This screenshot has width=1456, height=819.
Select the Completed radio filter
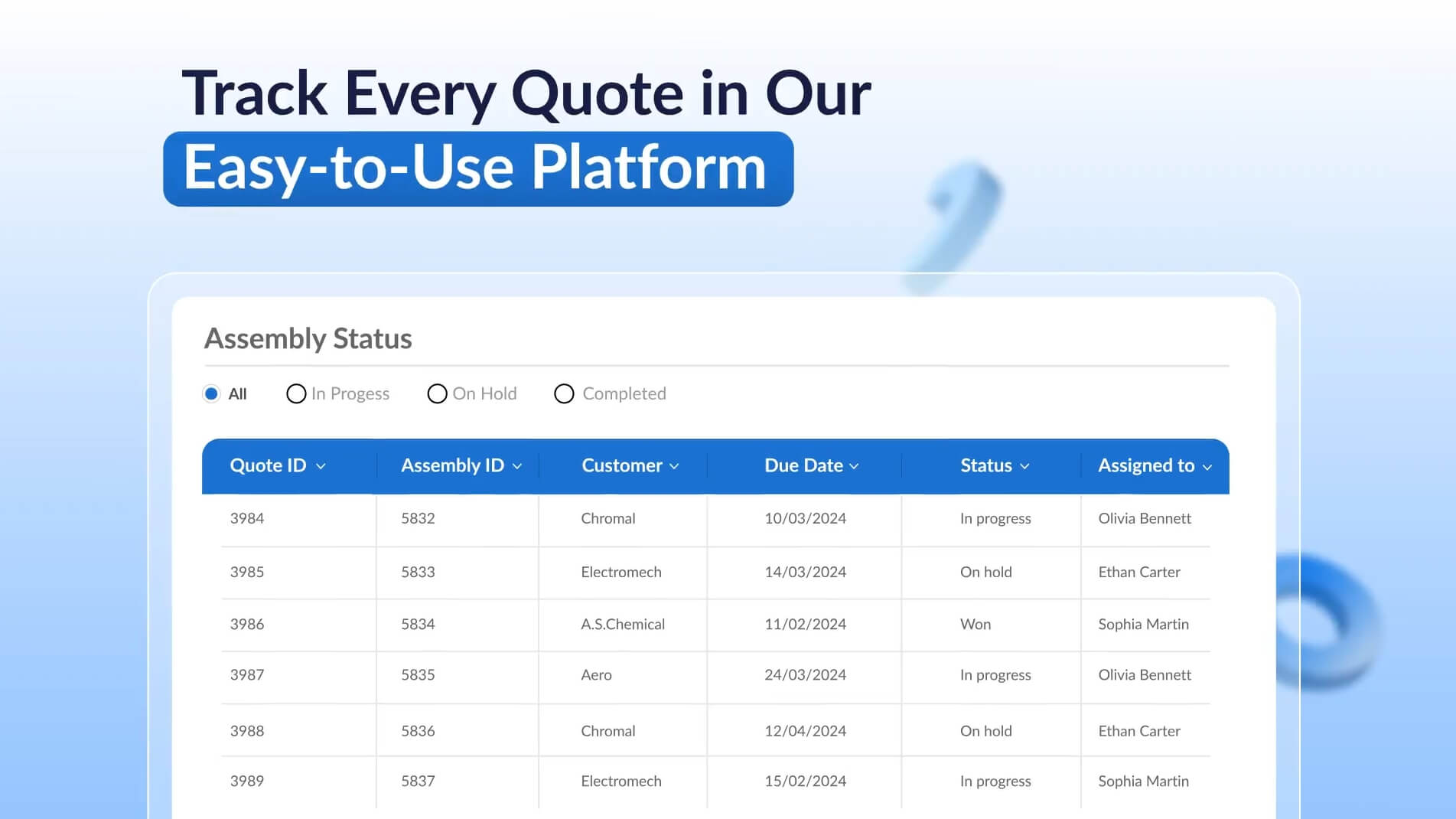(564, 393)
